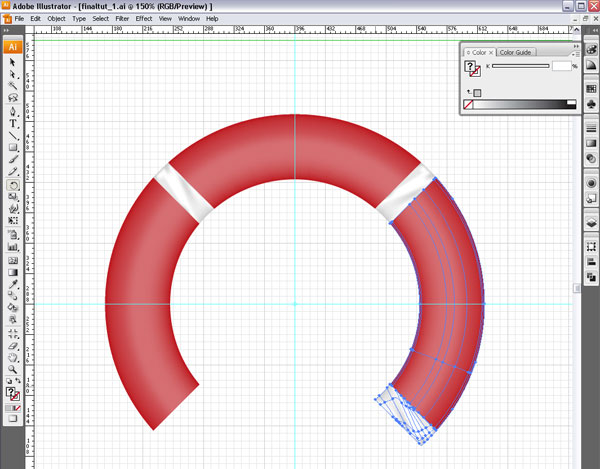Image resolution: width=600 pixels, height=469 pixels.
Task: Select the Type tool
Action: coord(13,124)
